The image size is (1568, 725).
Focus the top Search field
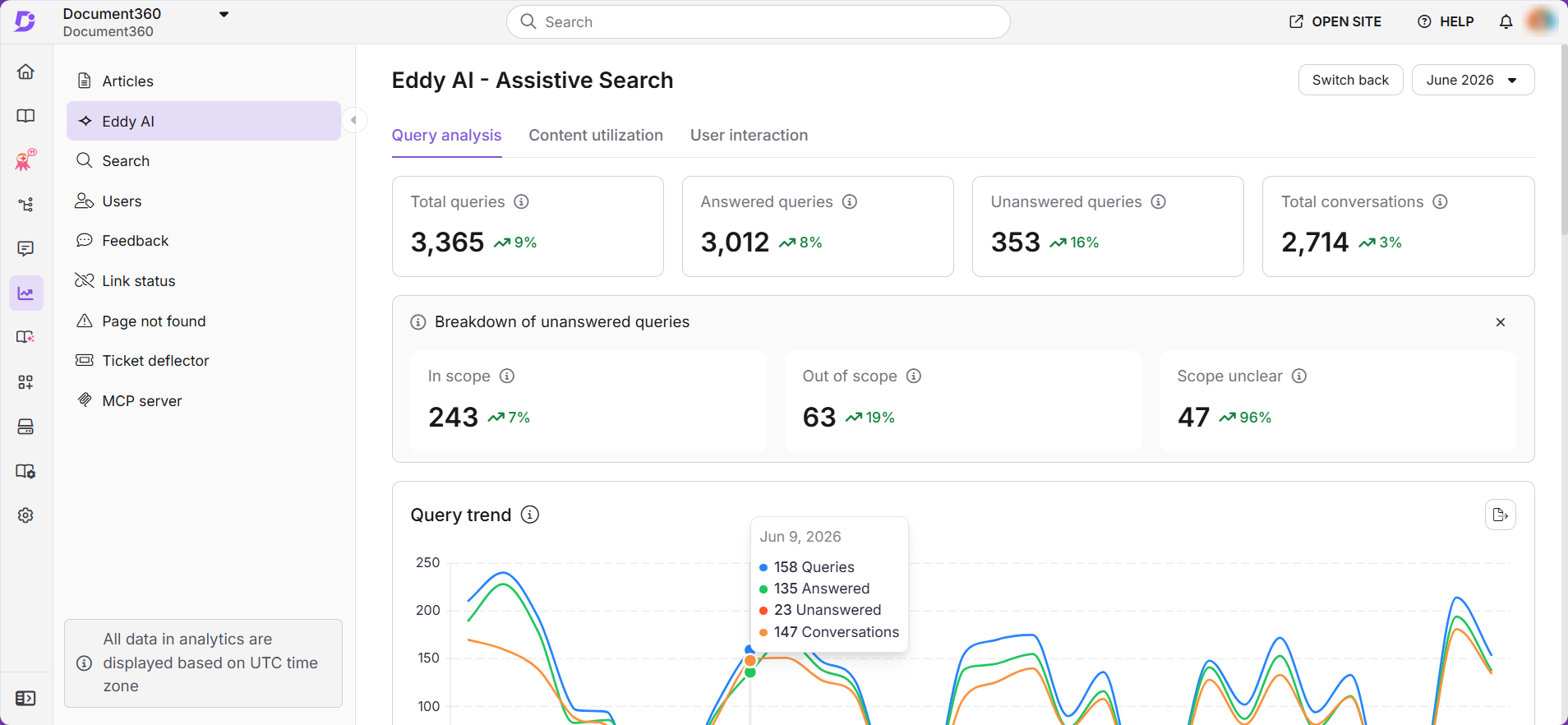point(758,22)
